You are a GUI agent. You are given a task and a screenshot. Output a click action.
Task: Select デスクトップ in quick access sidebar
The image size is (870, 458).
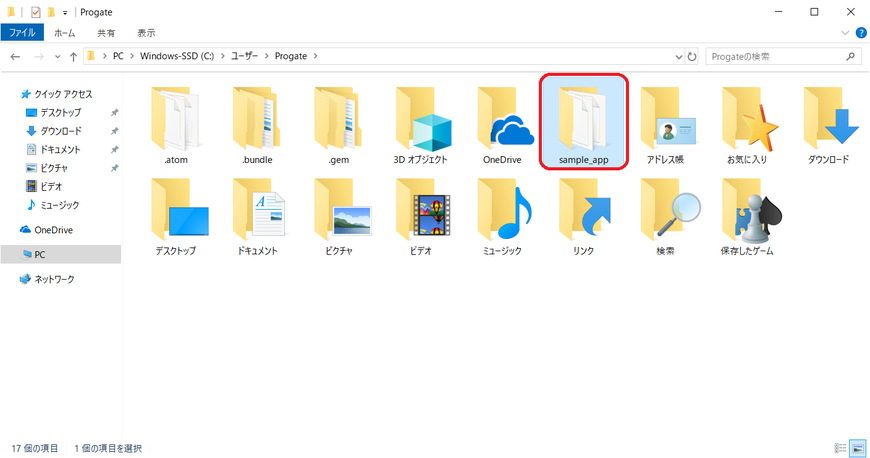pos(54,113)
